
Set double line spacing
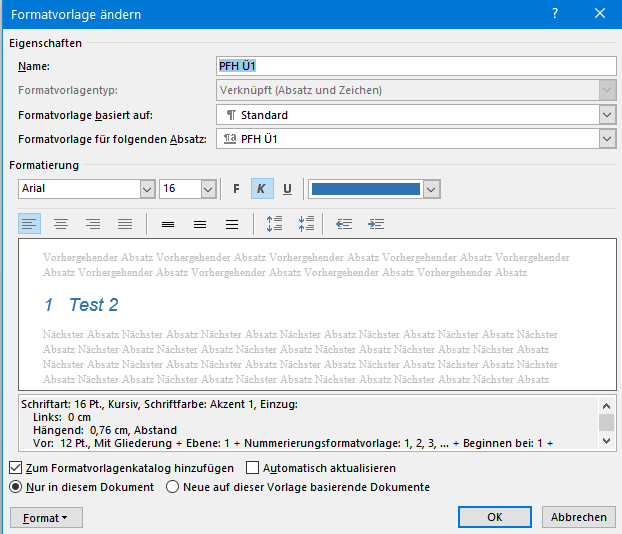(x=232, y=224)
